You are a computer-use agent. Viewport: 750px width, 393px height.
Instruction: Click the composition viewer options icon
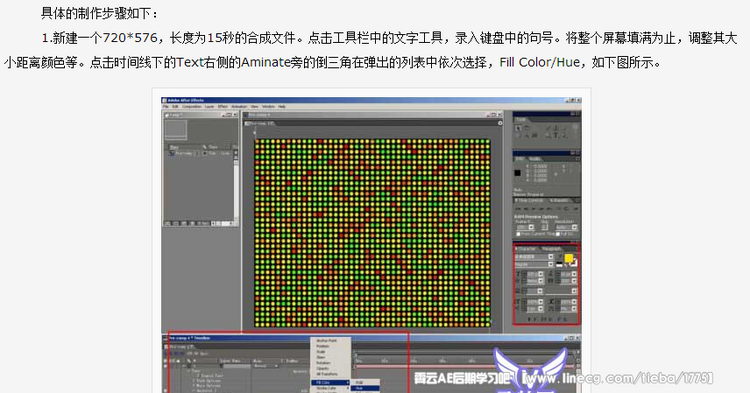(x=500, y=123)
